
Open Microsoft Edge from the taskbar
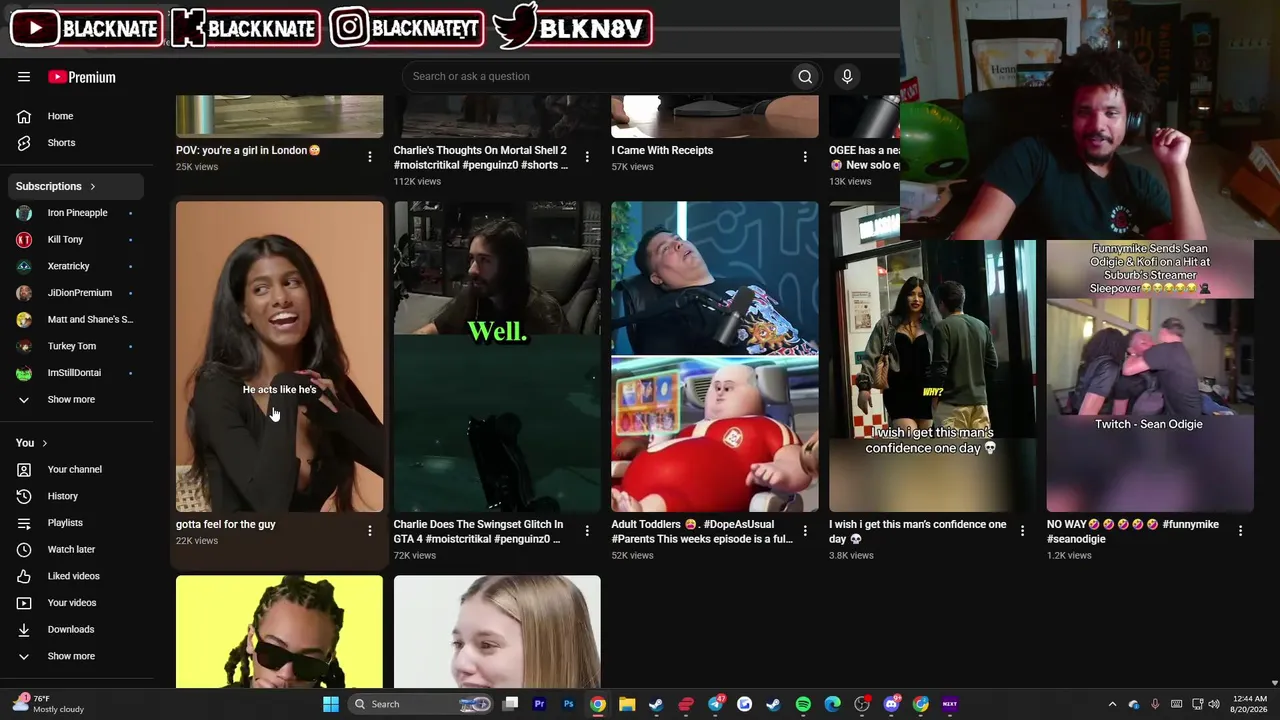click(x=832, y=704)
